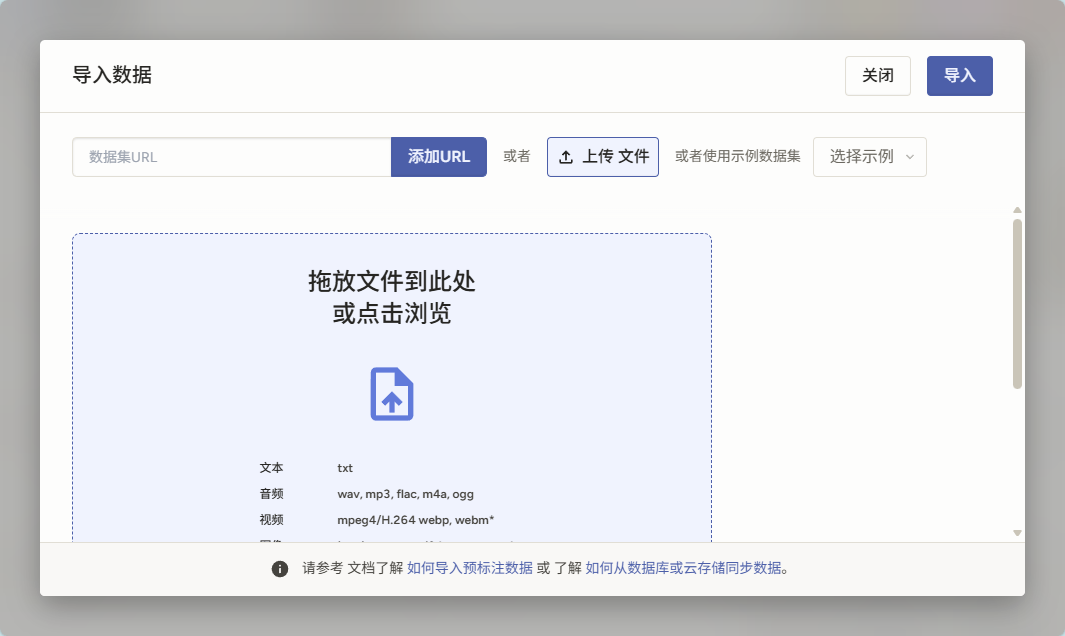This screenshot has height=636, width=1065.
Task: Focus the 数据集URL input field
Action: [x=232, y=157]
